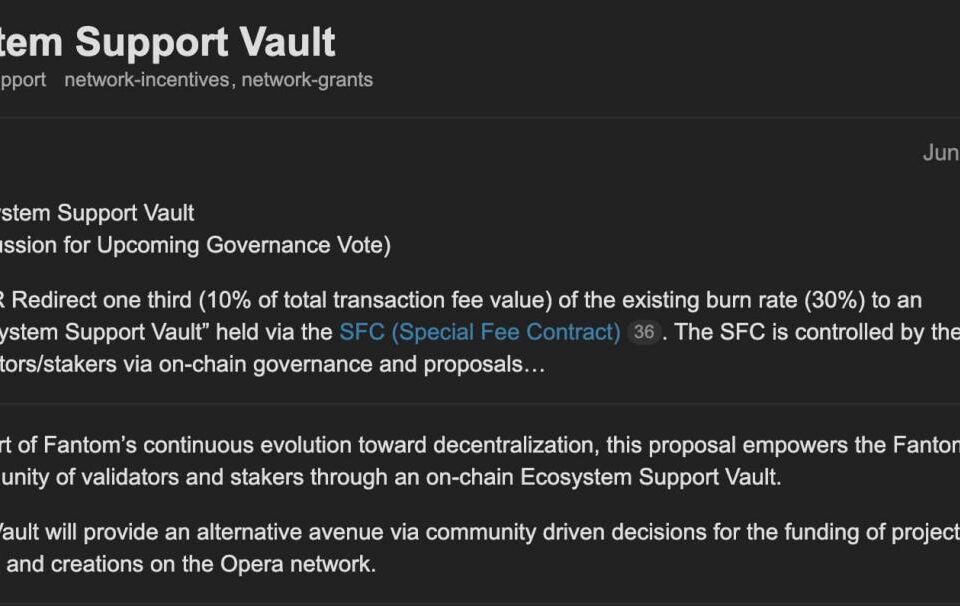Click the "Support Vault" heading line in post

pyautogui.click(x=97, y=213)
